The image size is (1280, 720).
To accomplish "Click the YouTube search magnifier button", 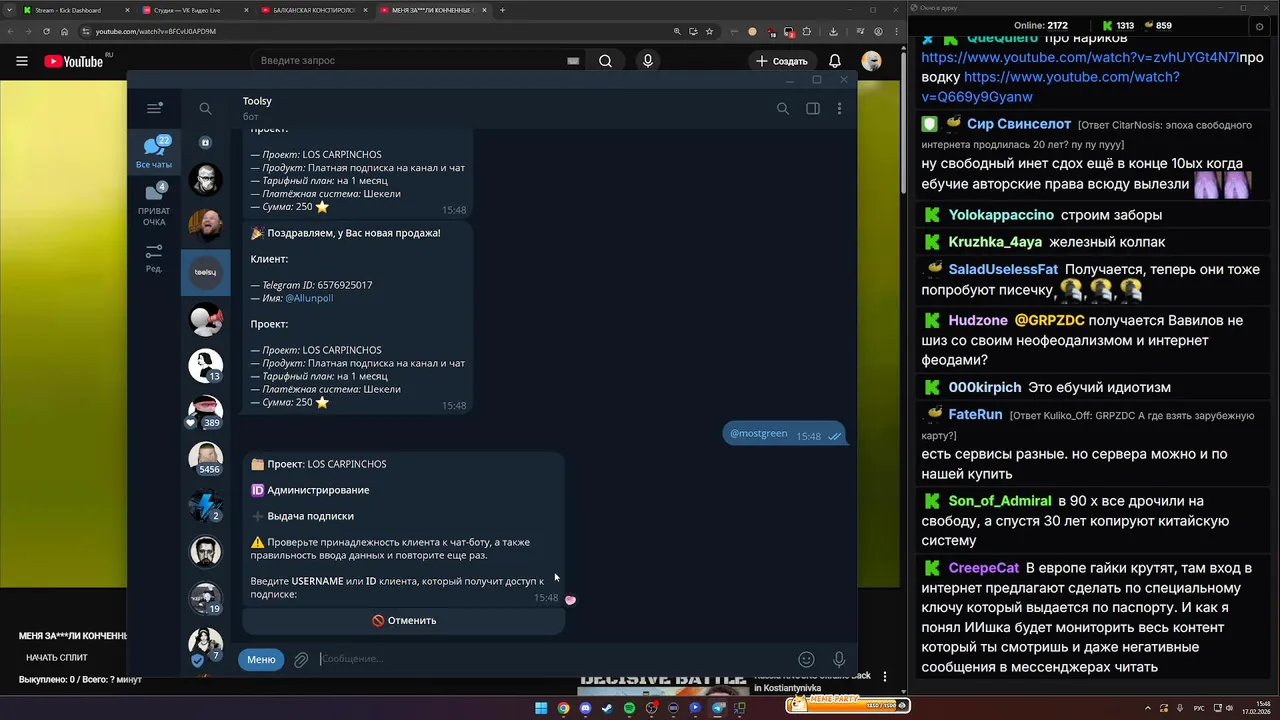I will (605, 61).
